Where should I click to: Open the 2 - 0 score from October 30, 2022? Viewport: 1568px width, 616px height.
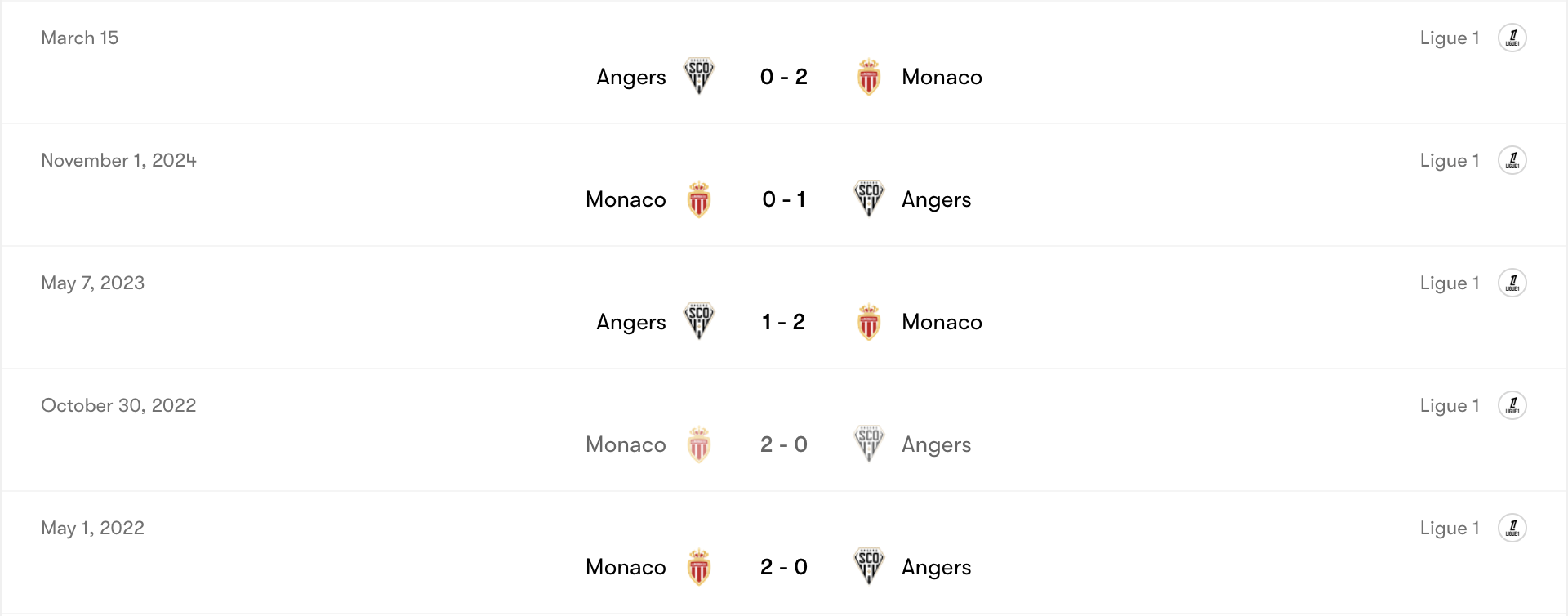pyautogui.click(x=784, y=444)
